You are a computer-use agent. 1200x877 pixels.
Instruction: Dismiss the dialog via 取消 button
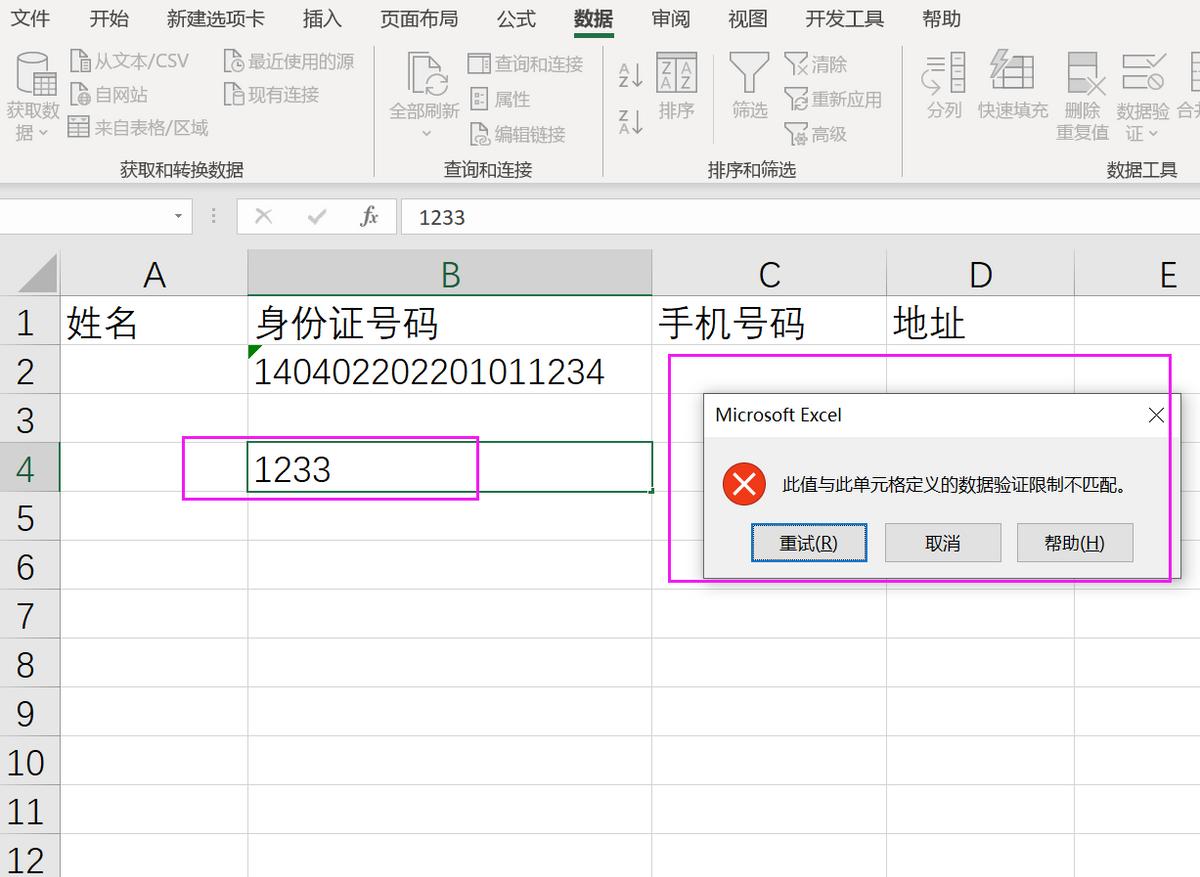pos(942,542)
